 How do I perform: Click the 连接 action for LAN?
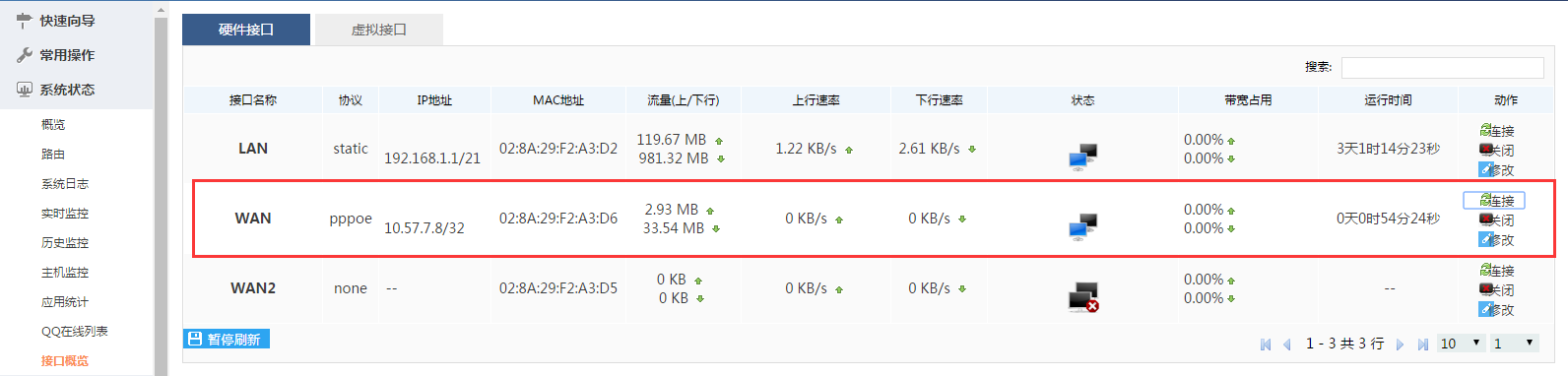pos(1496,131)
